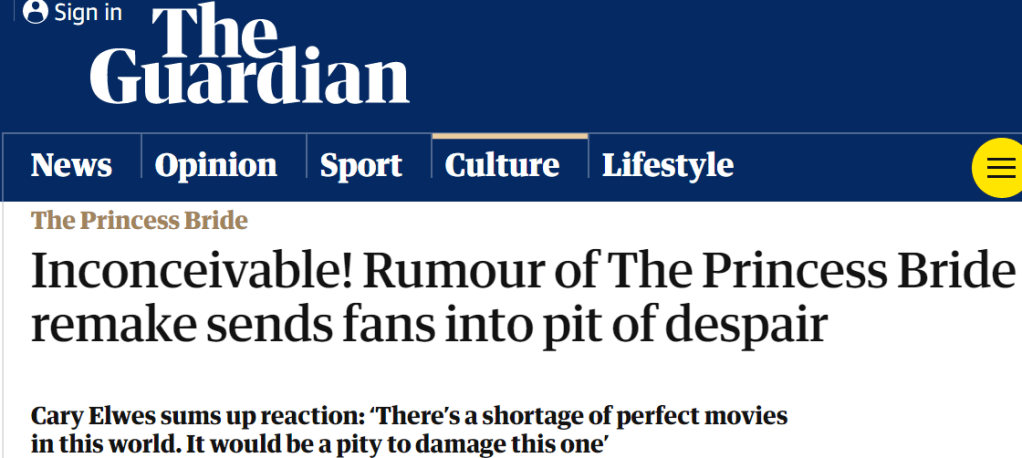This screenshot has width=1022, height=458.
Task: Open The Princess Bride topic tag
Action: coord(140,221)
